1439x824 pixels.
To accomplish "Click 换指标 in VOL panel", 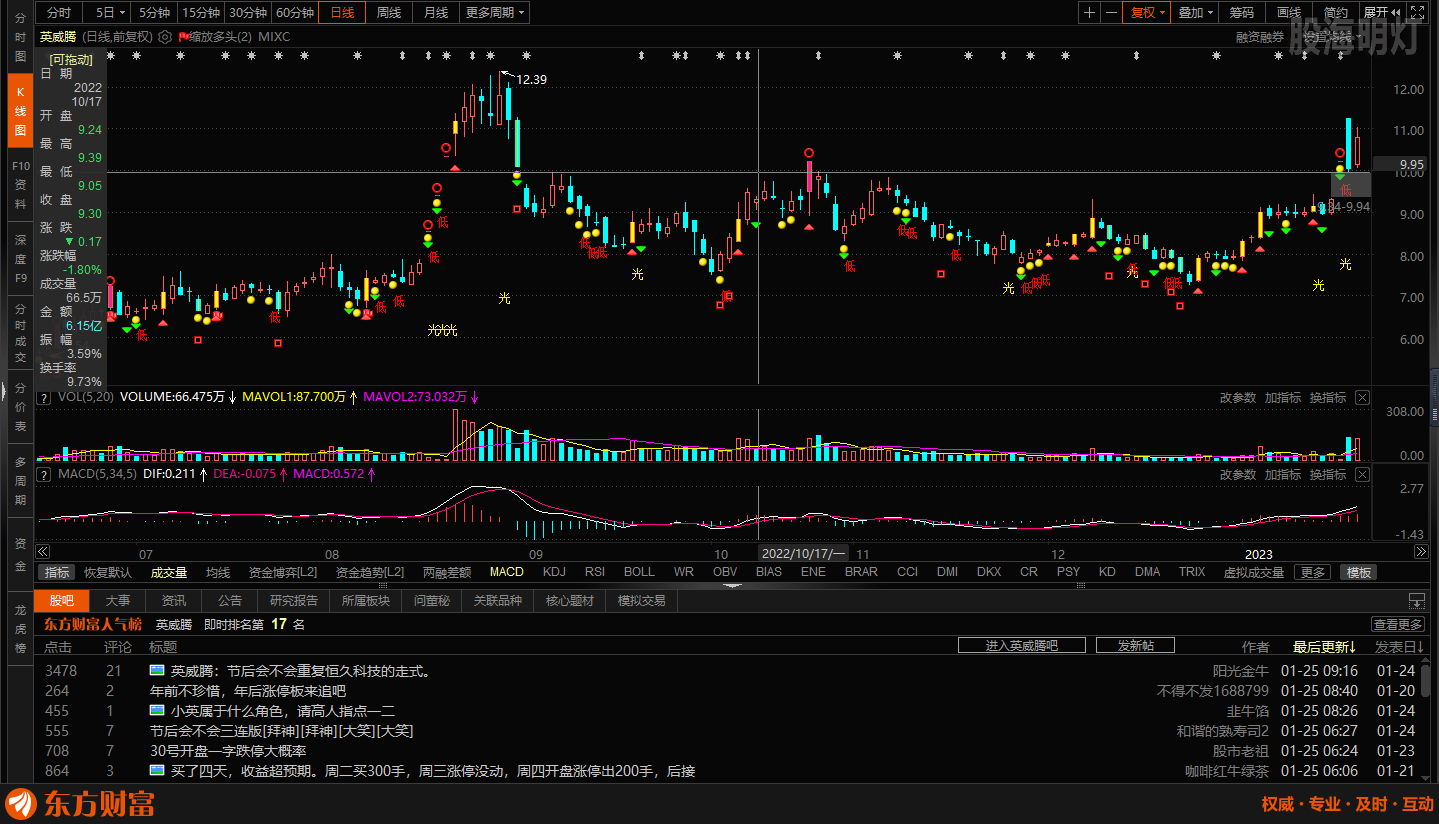I will 1328,397.
